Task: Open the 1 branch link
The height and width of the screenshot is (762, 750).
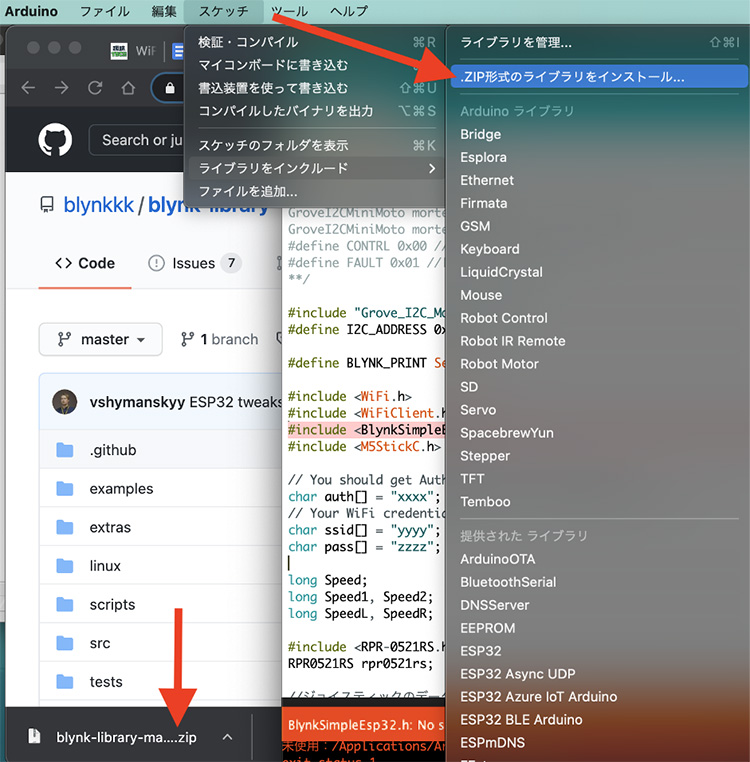Action: [x=220, y=339]
